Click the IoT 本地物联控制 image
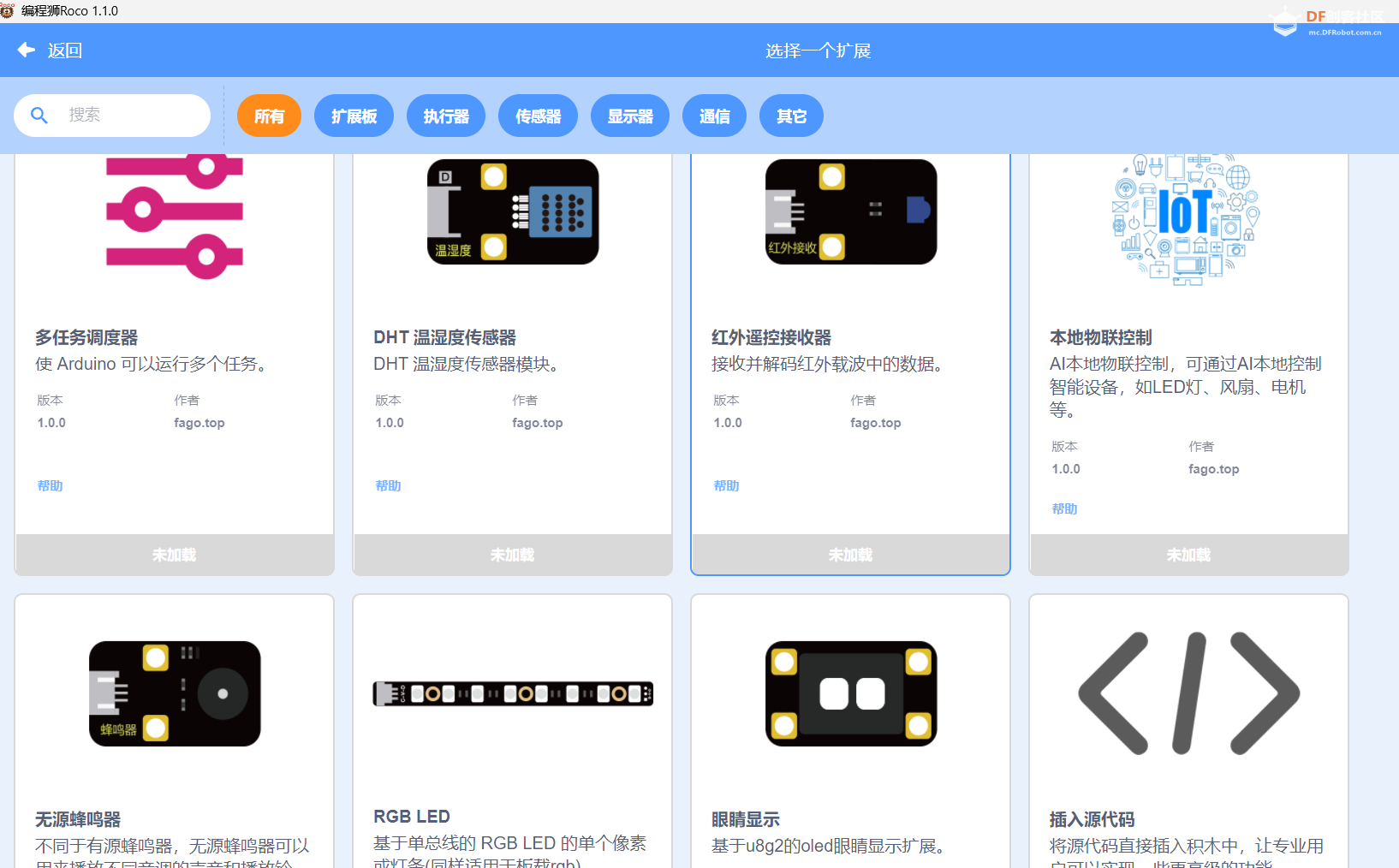The height and width of the screenshot is (868, 1399). tap(1187, 219)
